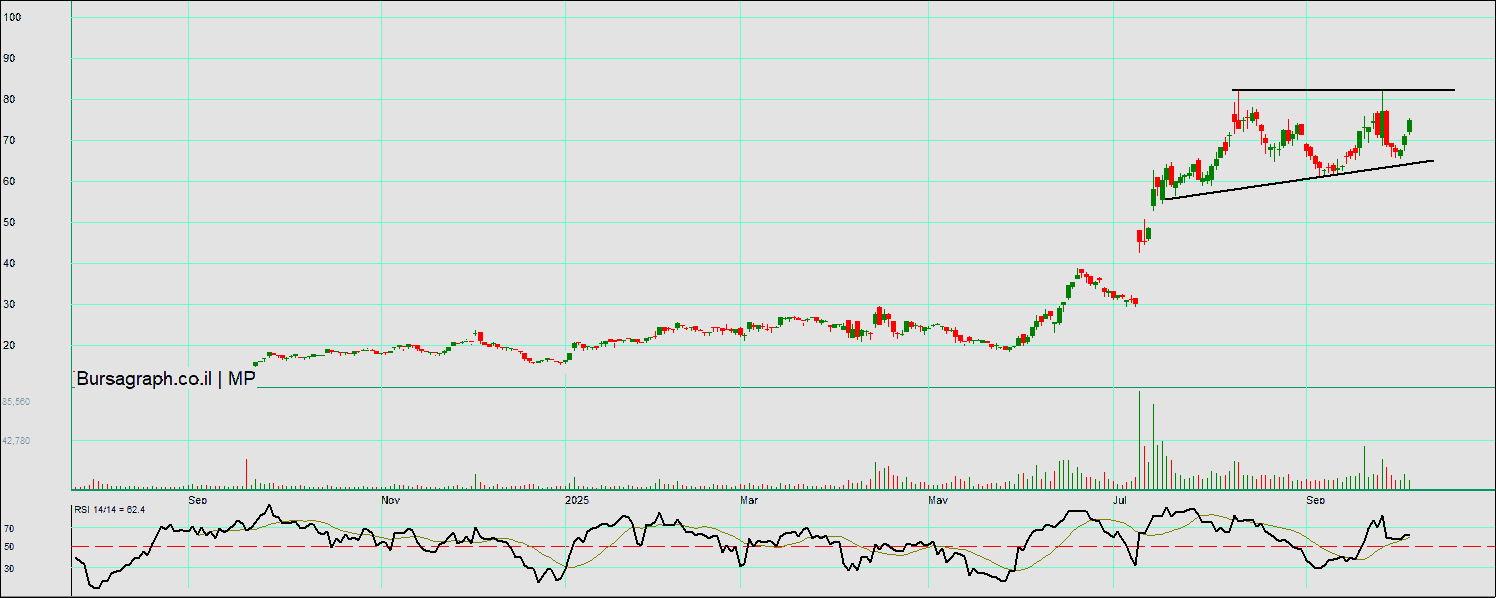1496x598 pixels.
Task: Click the 42,780 volume axis label
Action: (x=16, y=440)
